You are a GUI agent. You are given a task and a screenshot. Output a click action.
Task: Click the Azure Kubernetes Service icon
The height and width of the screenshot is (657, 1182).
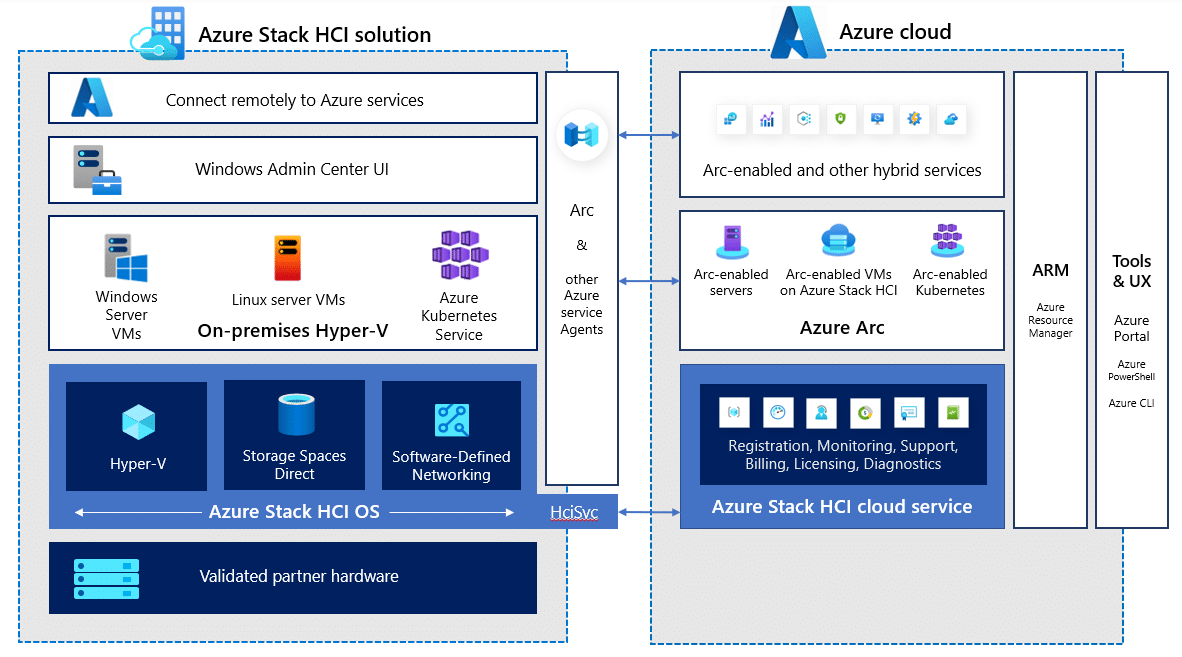(459, 255)
